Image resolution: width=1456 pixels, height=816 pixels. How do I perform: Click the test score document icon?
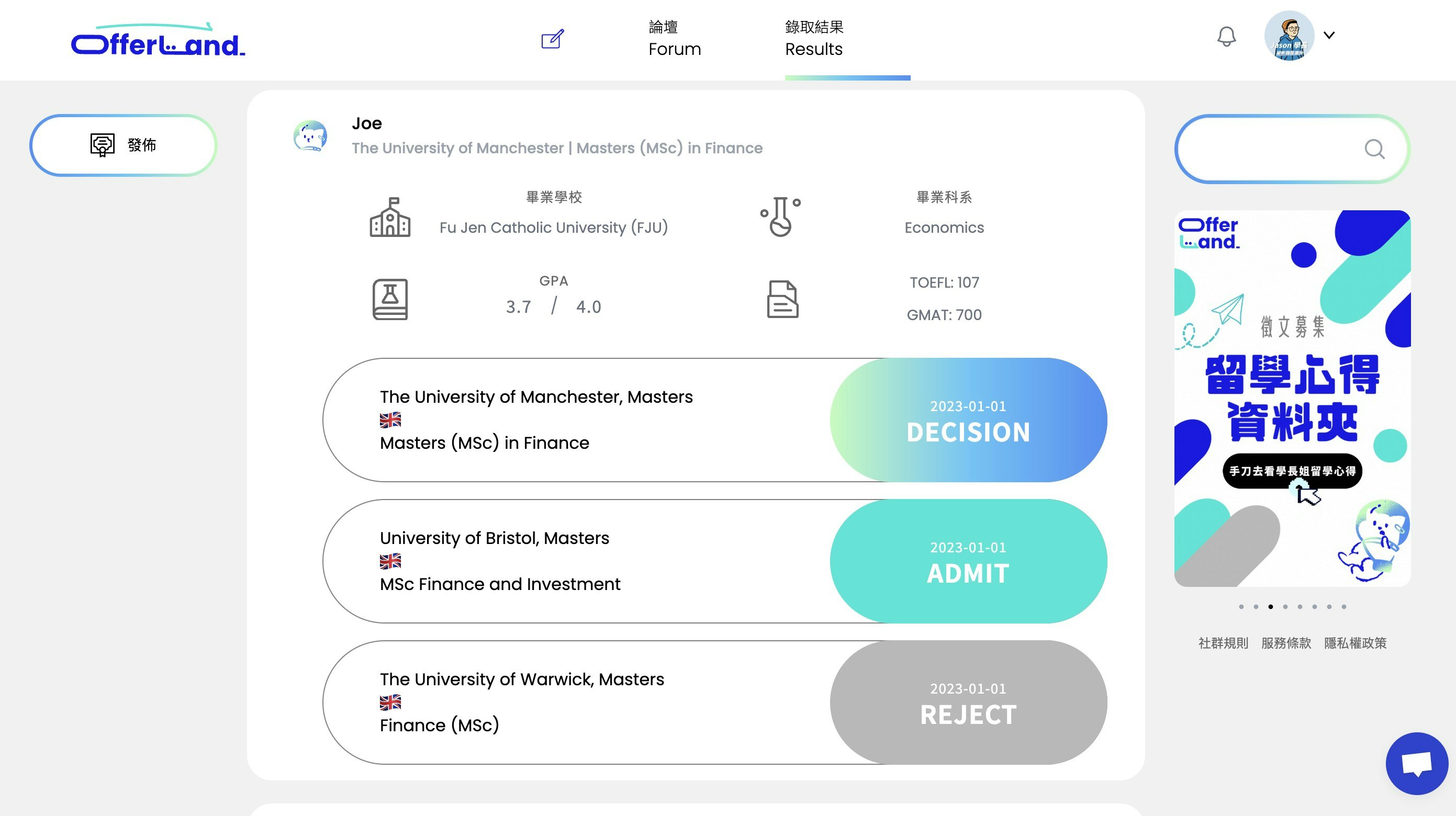click(782, 300)
